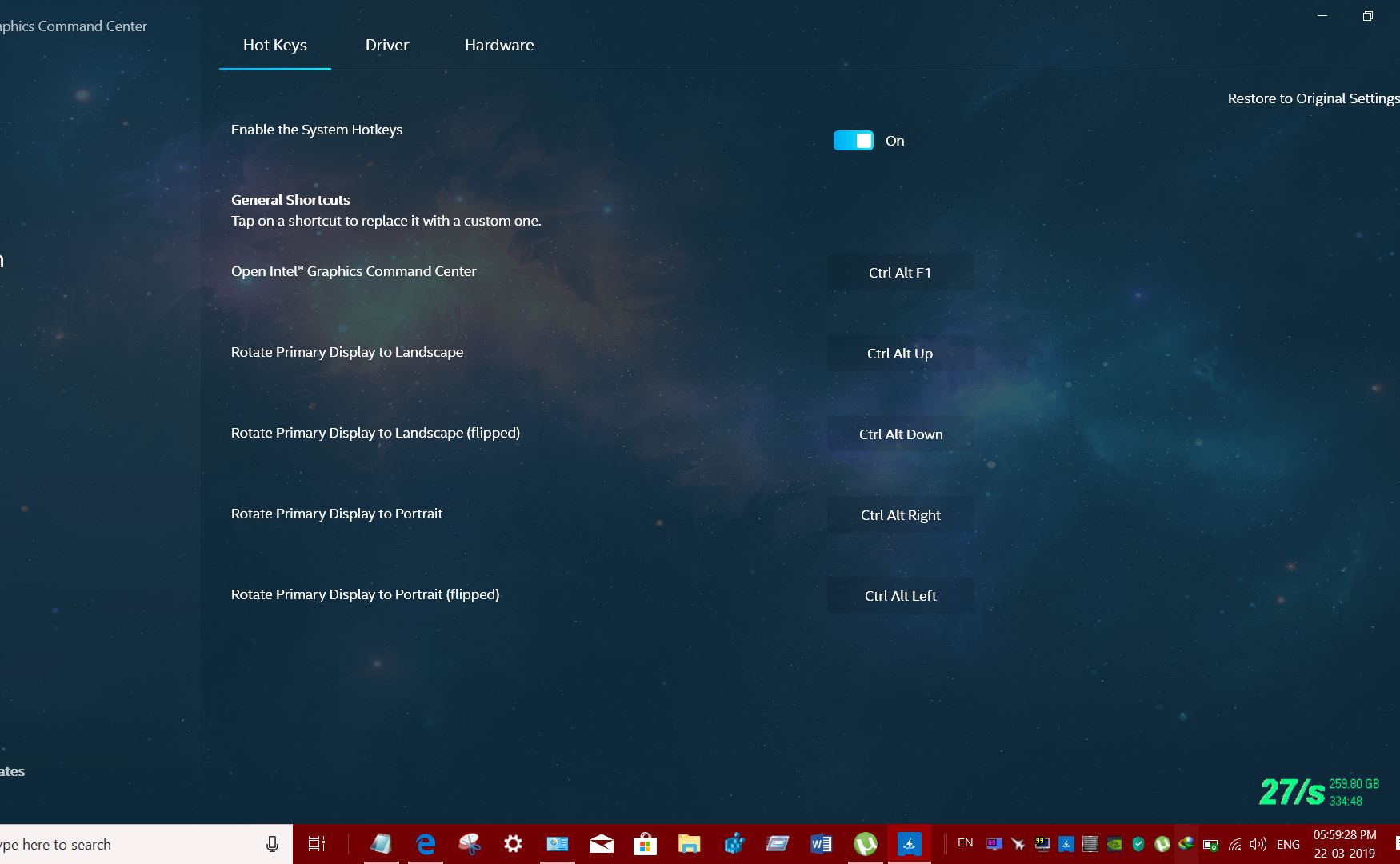Click the "Rotate Primary Display to Landscape (flipped)" label

[375, 433]
